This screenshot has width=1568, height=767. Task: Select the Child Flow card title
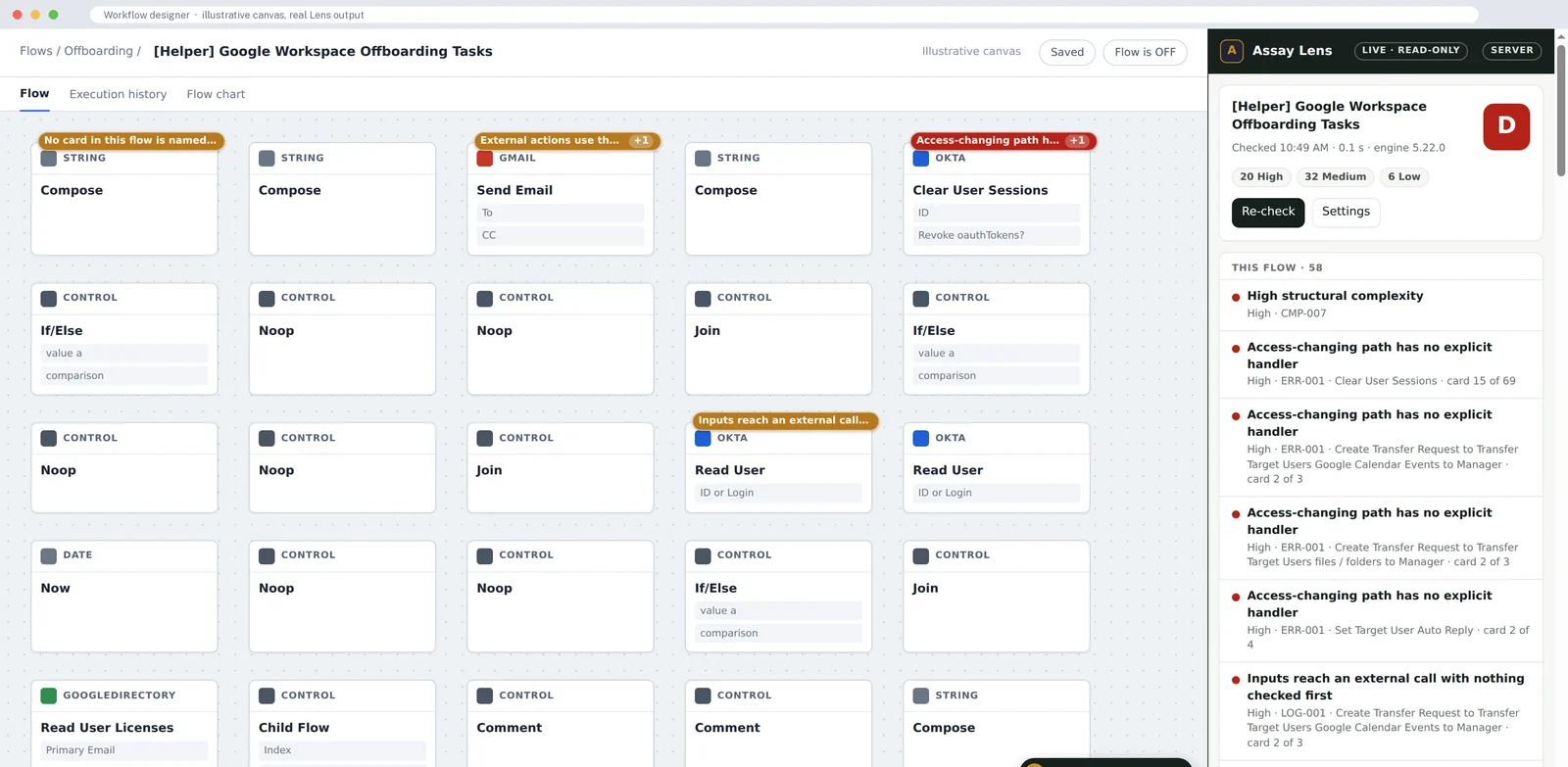pos(294,729)
